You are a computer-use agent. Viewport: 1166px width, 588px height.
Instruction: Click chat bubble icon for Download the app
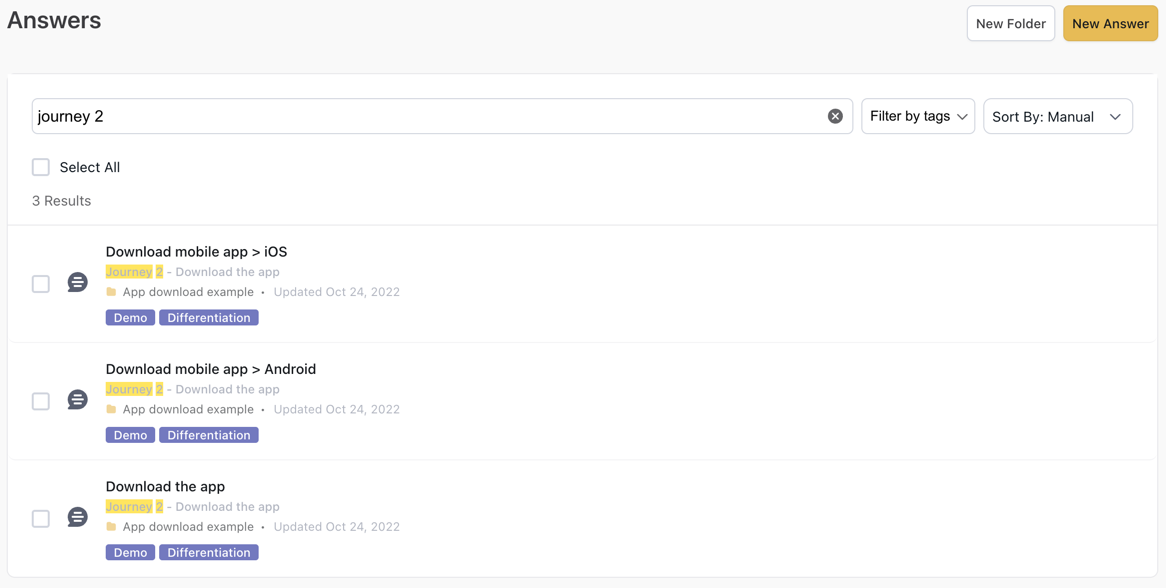pyautogui.click(x=77, y=517)
